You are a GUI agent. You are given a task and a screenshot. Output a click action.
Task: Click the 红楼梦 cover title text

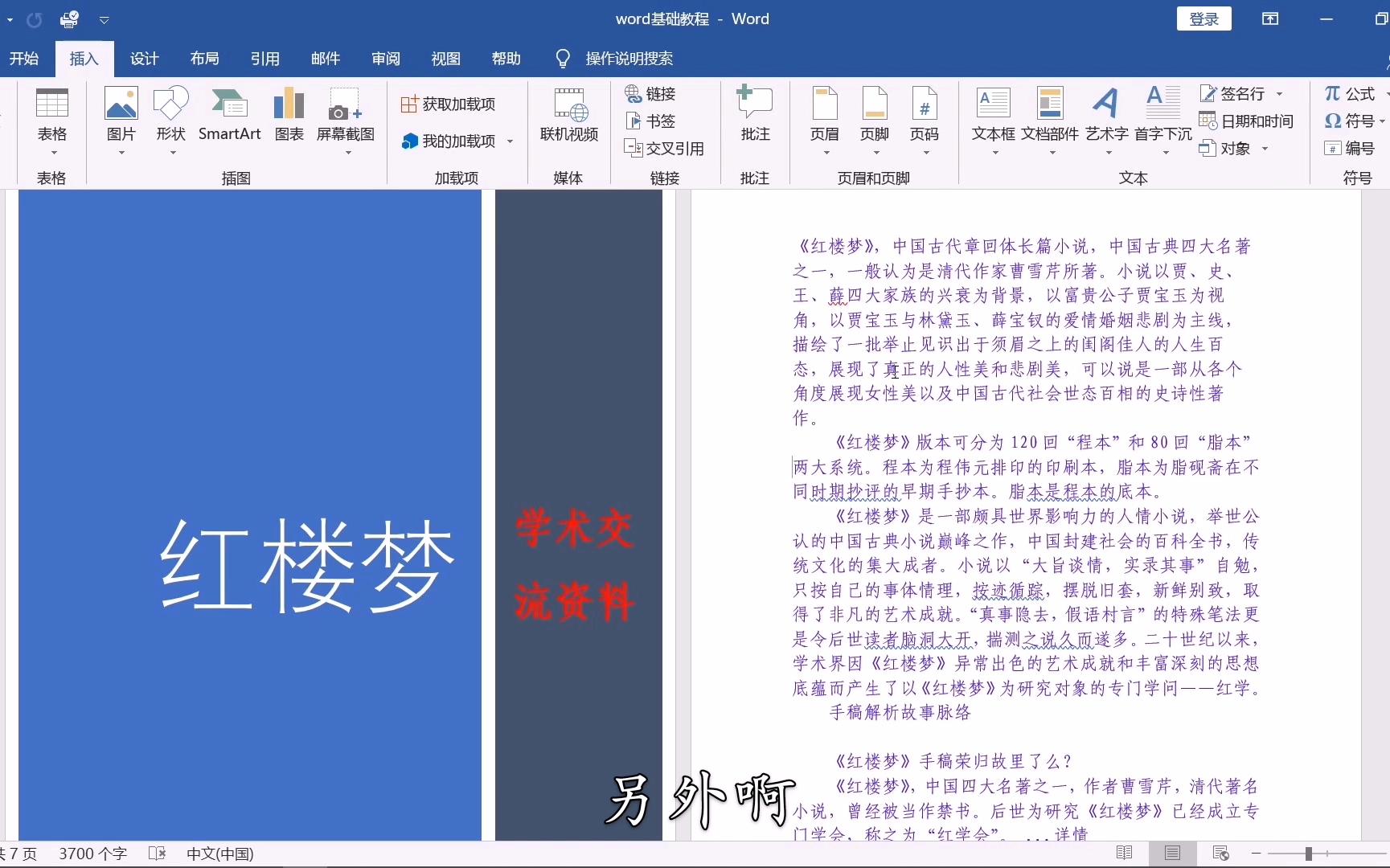pos(308,565)
